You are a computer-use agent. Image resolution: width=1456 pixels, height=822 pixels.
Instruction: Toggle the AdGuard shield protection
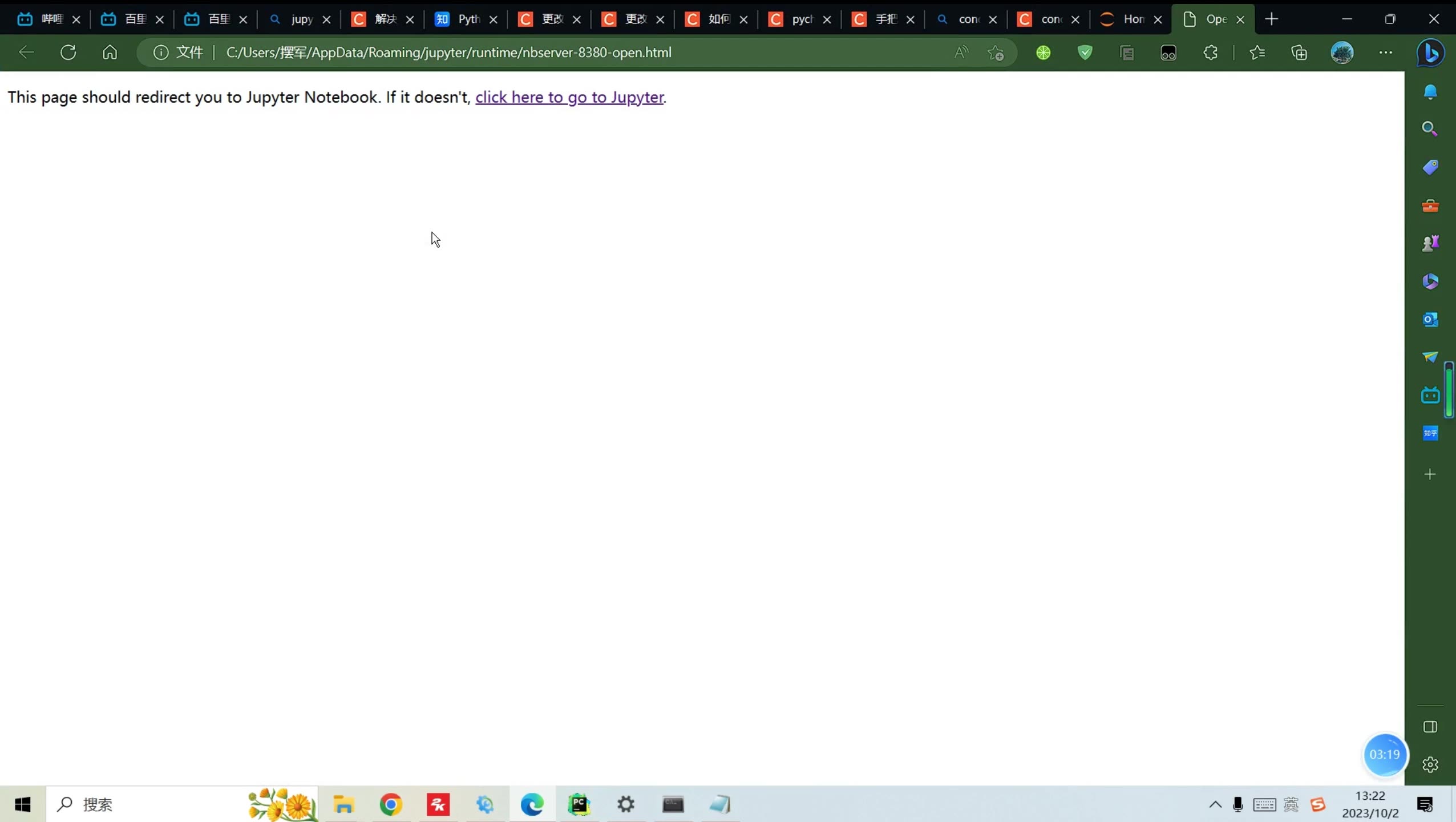(x=1085, y=53)
